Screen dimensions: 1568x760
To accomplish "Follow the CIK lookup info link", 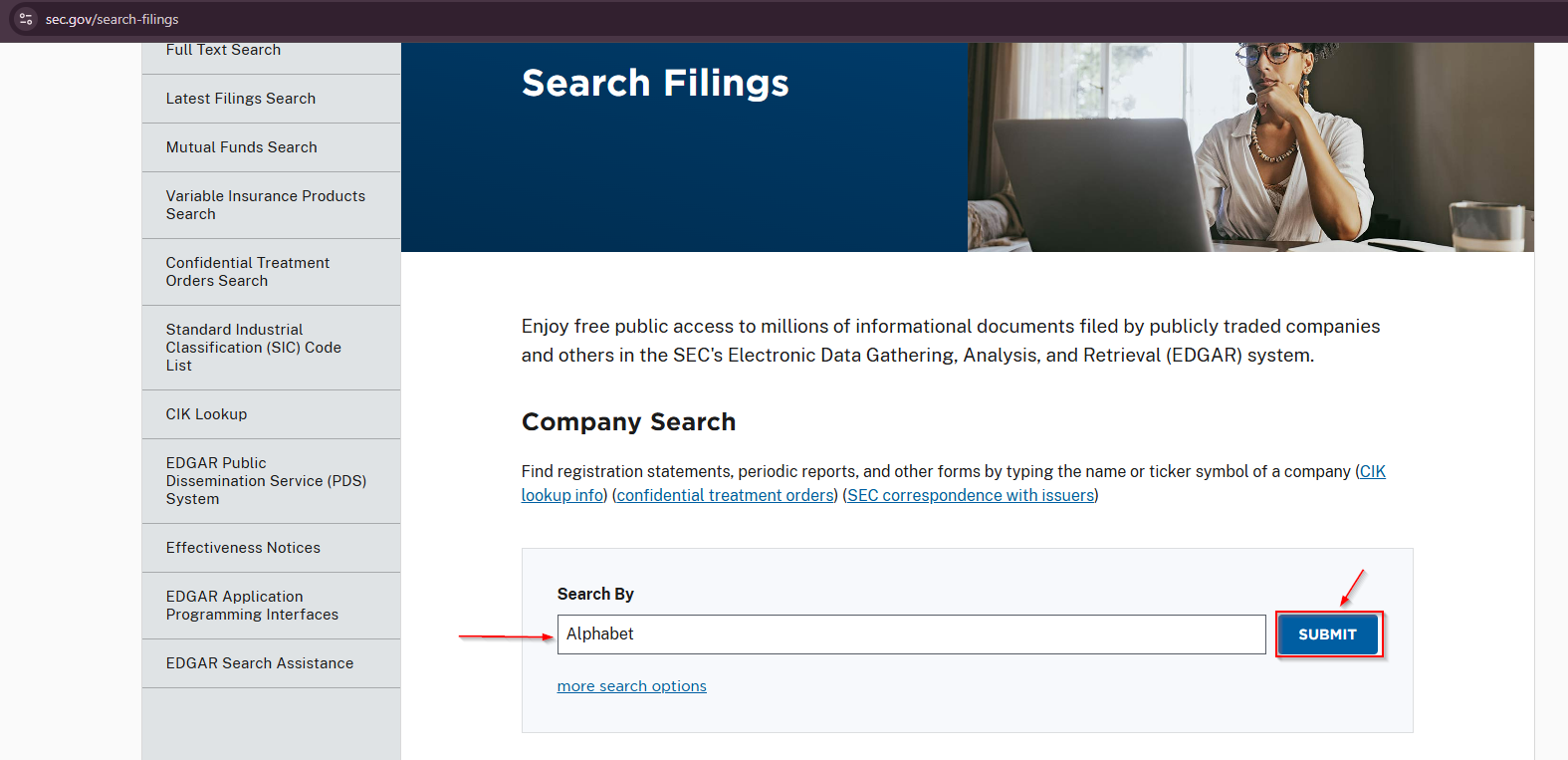I will [562, 496].
